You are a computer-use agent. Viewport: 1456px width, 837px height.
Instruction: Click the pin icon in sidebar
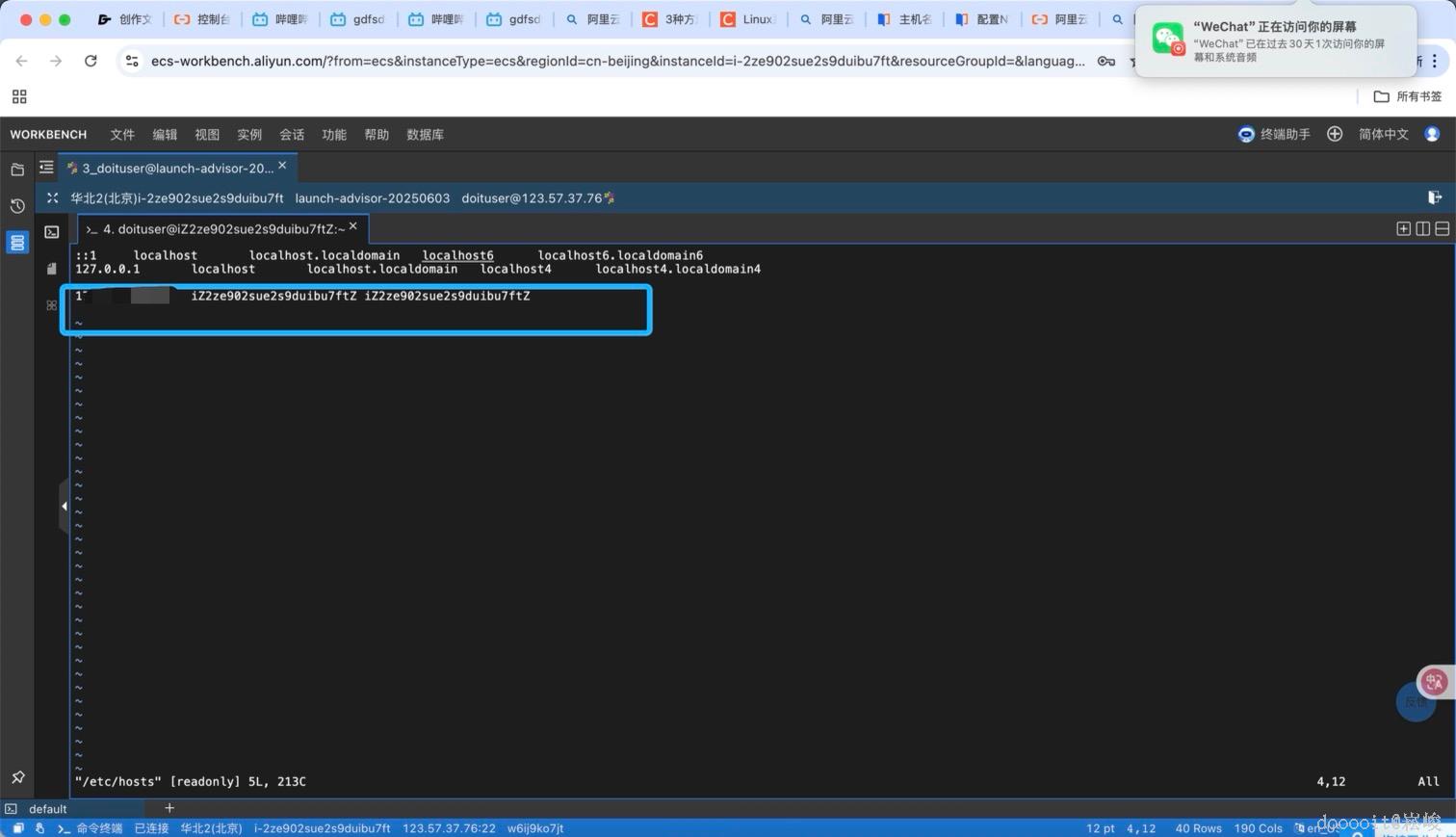pos(17,777)
